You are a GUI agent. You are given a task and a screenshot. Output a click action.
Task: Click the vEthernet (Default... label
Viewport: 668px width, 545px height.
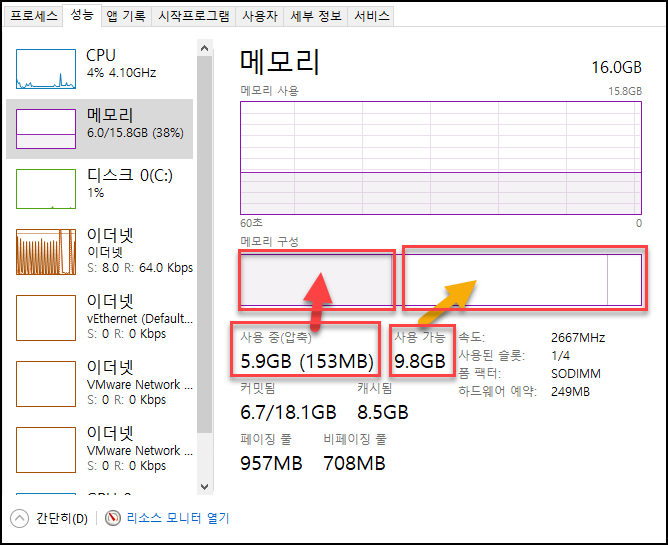pos(140,319)
